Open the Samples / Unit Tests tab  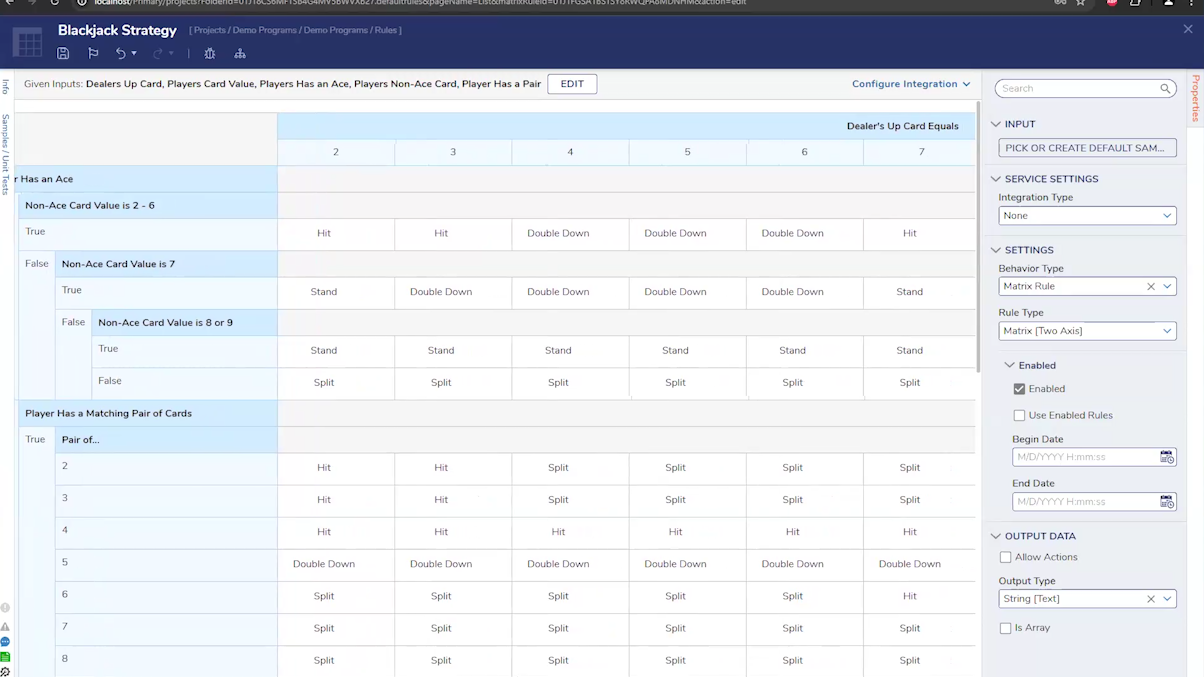[6, 154]
